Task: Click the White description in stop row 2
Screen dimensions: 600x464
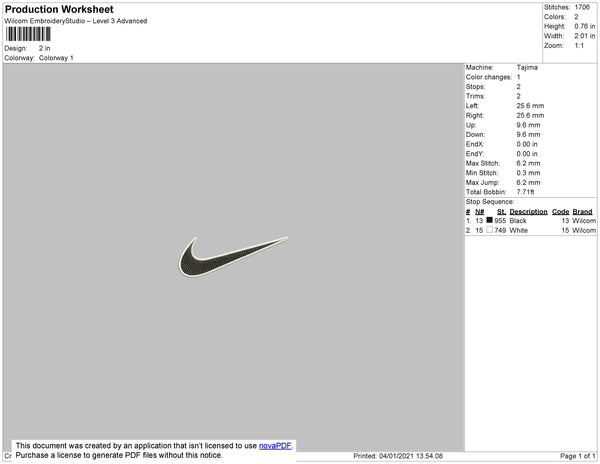Action: [518, 230]
